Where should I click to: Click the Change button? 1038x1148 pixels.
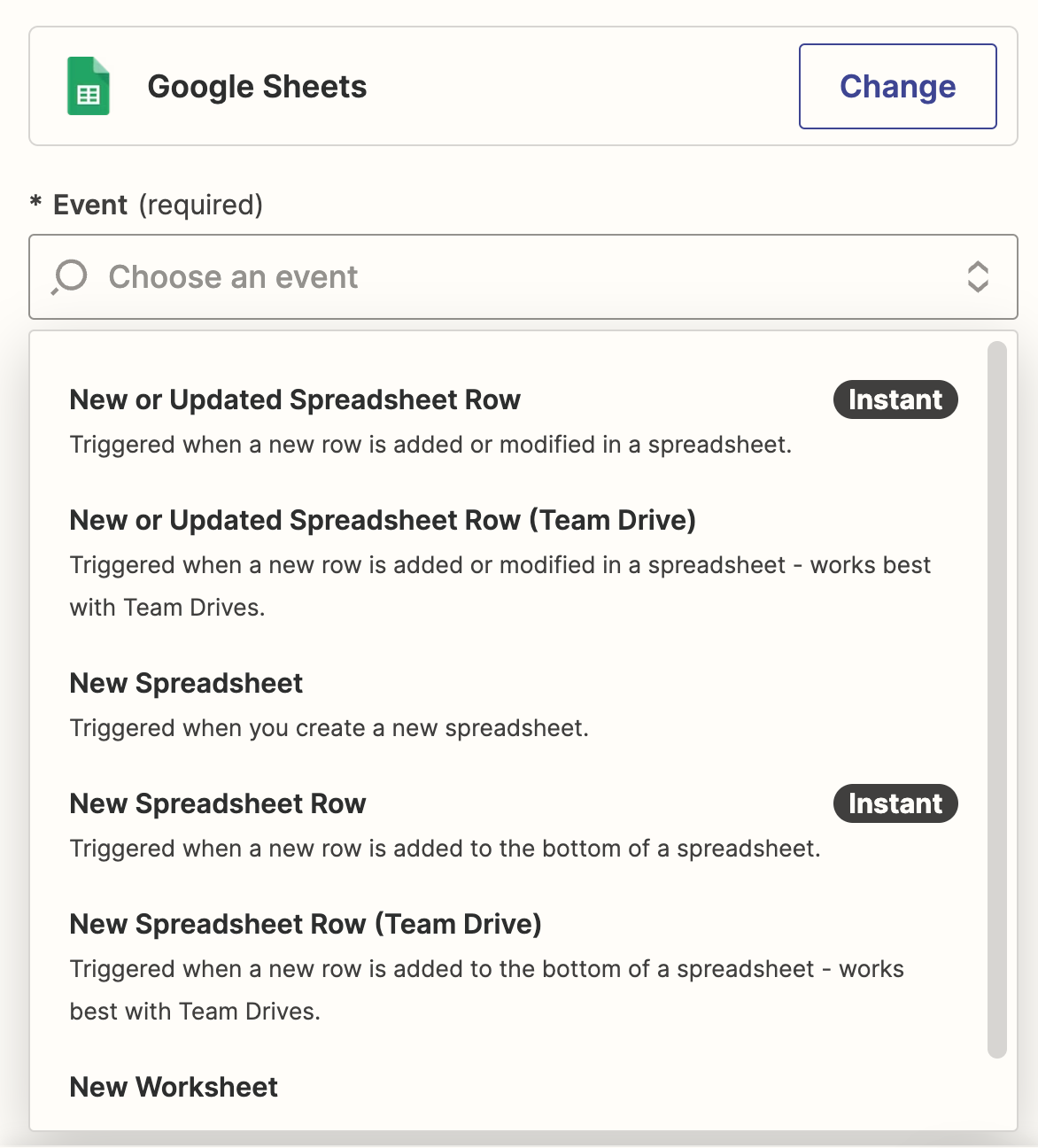pos(898,86)
